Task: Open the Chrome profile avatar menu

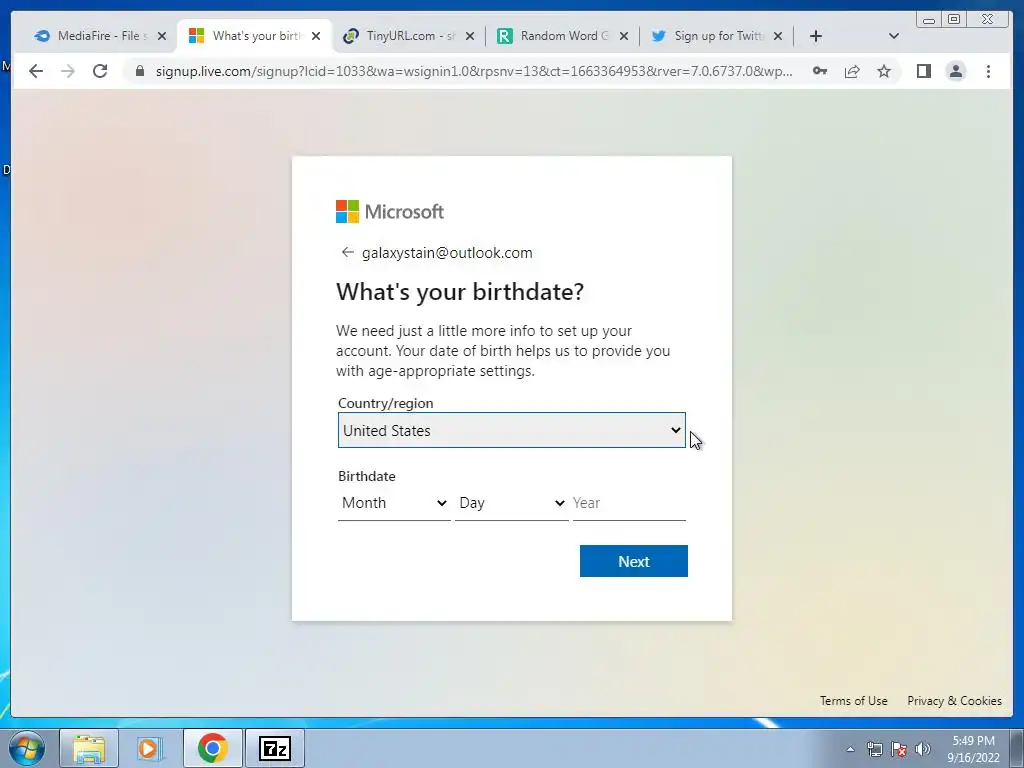Action: coord(955,71)
